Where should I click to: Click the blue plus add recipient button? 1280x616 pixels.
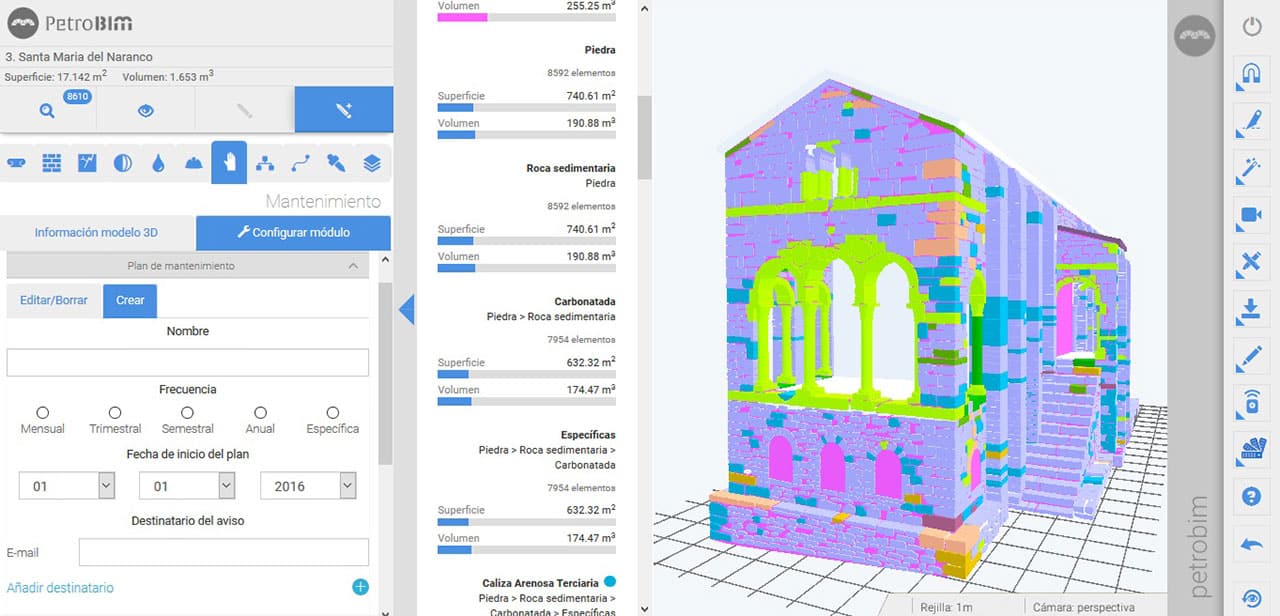360,587
